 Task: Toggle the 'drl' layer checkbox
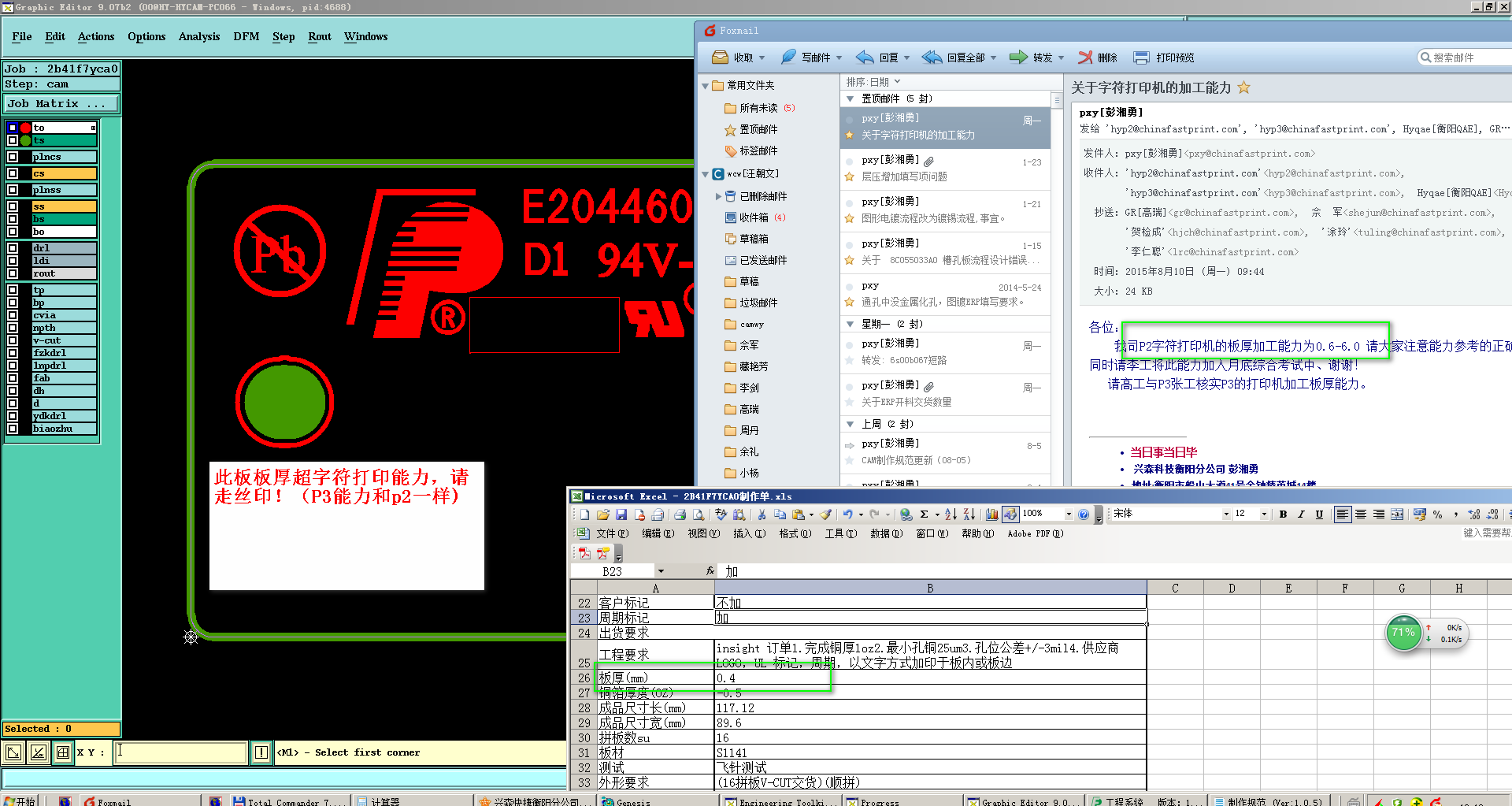pyautogui.click(x=12, y=248)
